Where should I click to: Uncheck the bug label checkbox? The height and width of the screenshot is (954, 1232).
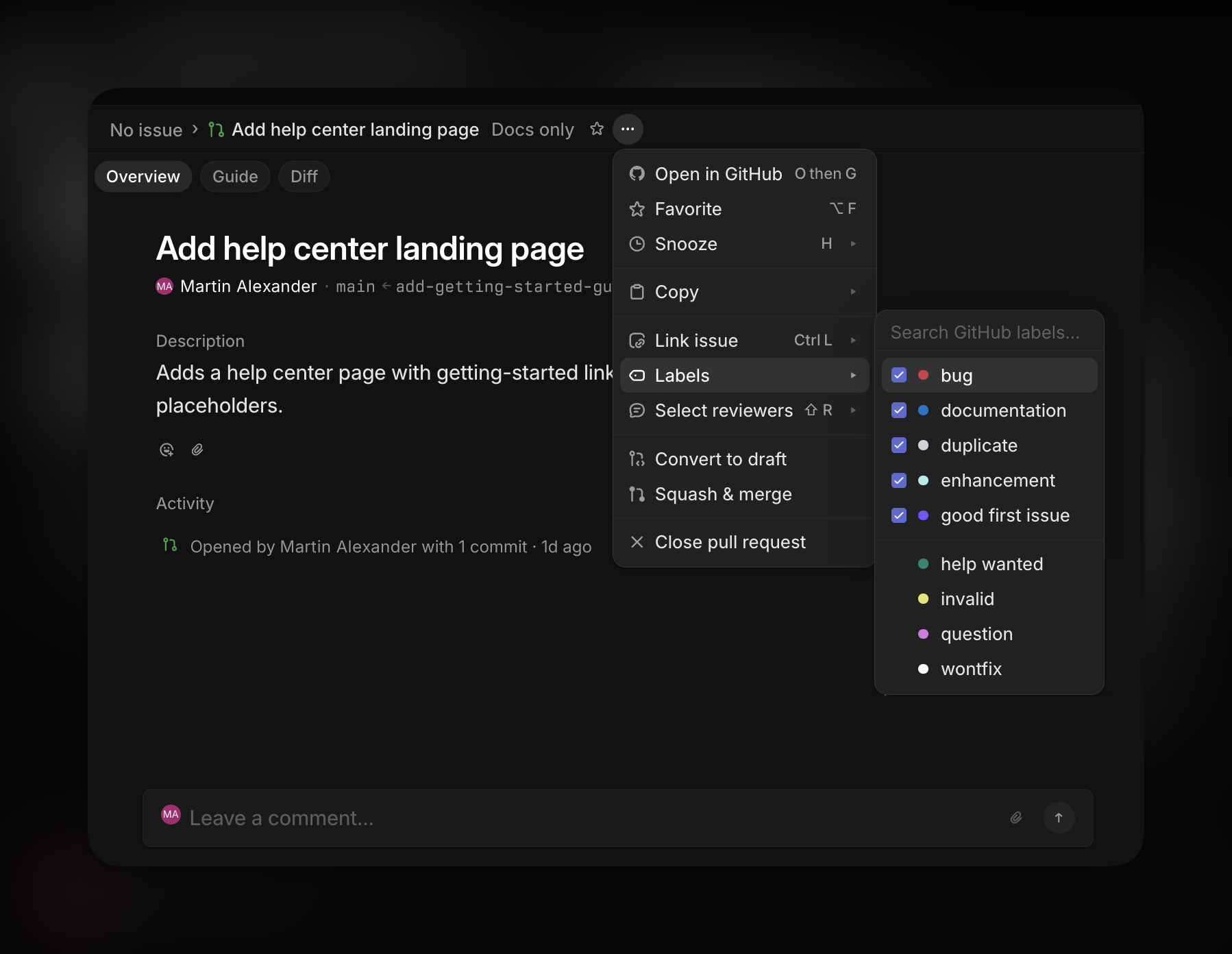click(x=899, y=375)
